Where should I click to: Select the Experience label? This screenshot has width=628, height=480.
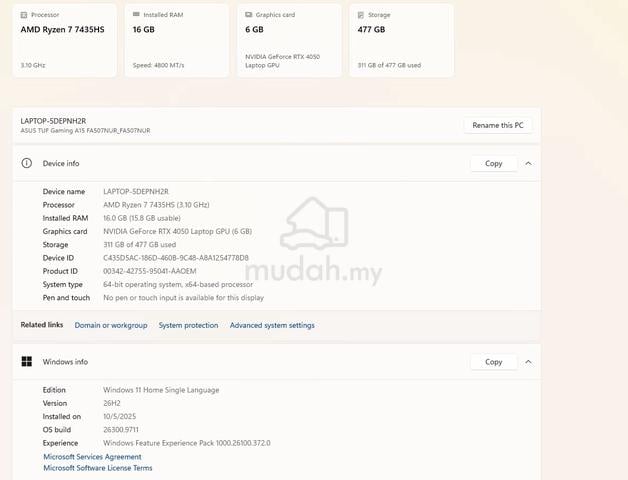[x=60, y=443]
